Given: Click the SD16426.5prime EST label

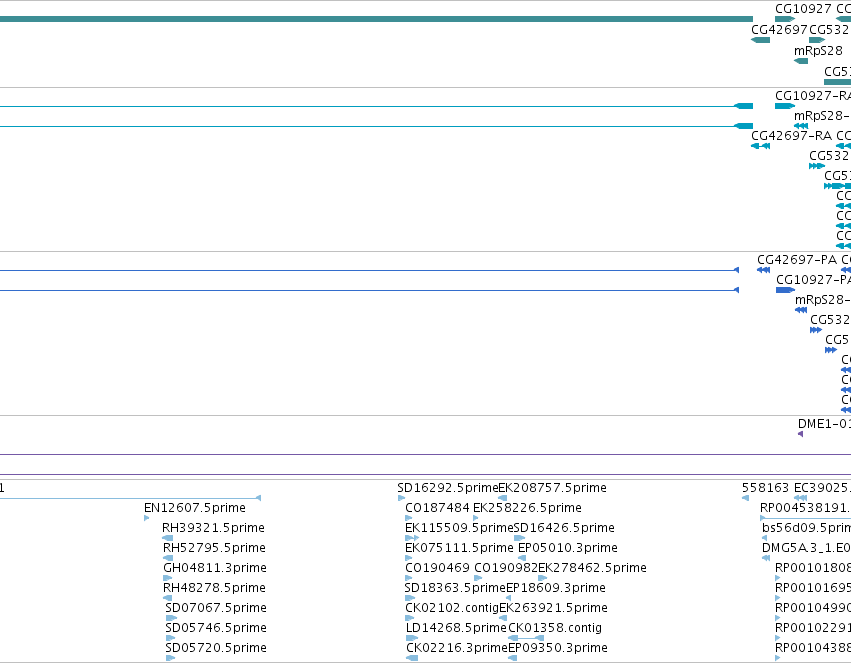Looking at the screenshot, I should tap(564, 528).
